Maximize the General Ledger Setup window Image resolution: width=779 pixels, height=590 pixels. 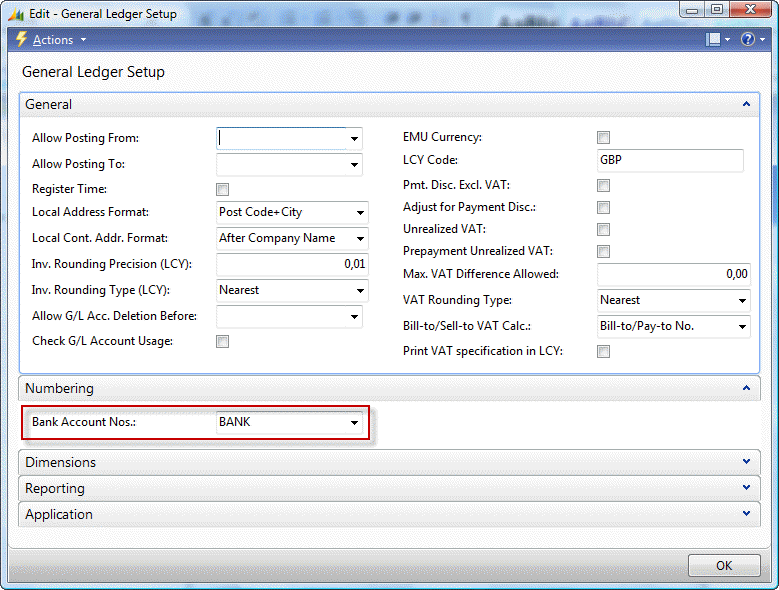(x=716, y=9)
